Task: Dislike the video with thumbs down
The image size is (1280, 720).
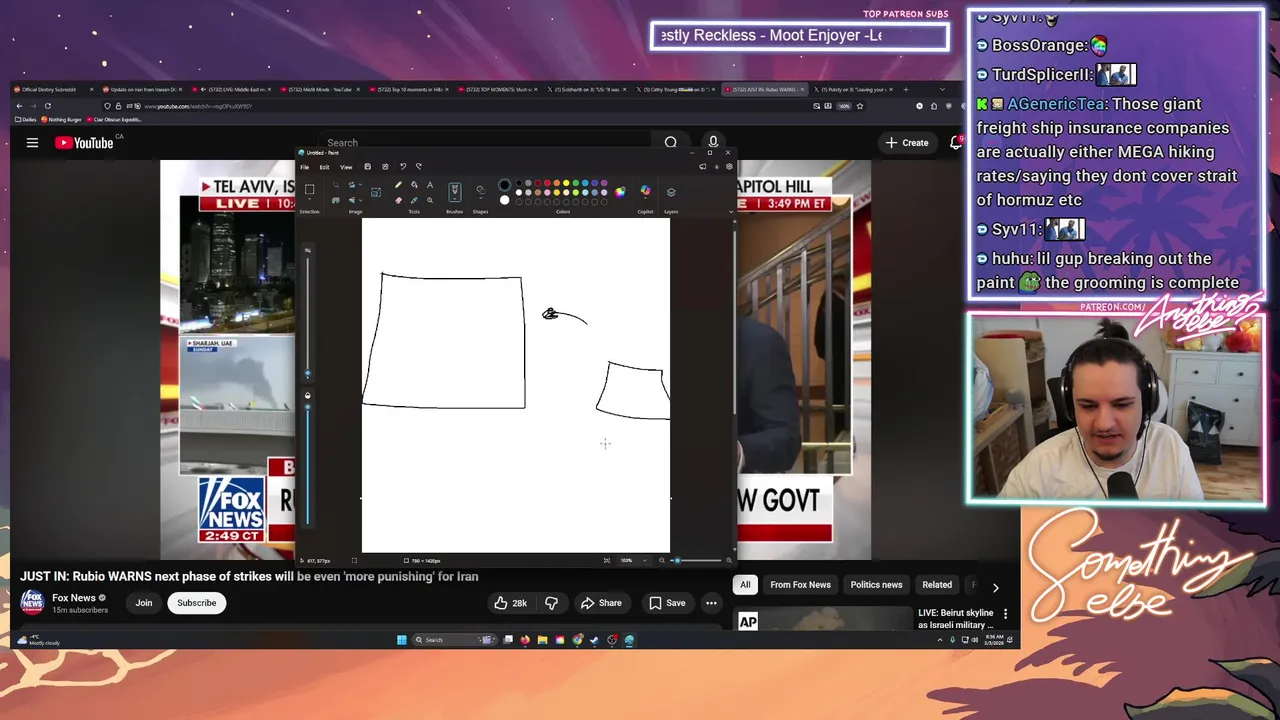Action: (551, 603)
